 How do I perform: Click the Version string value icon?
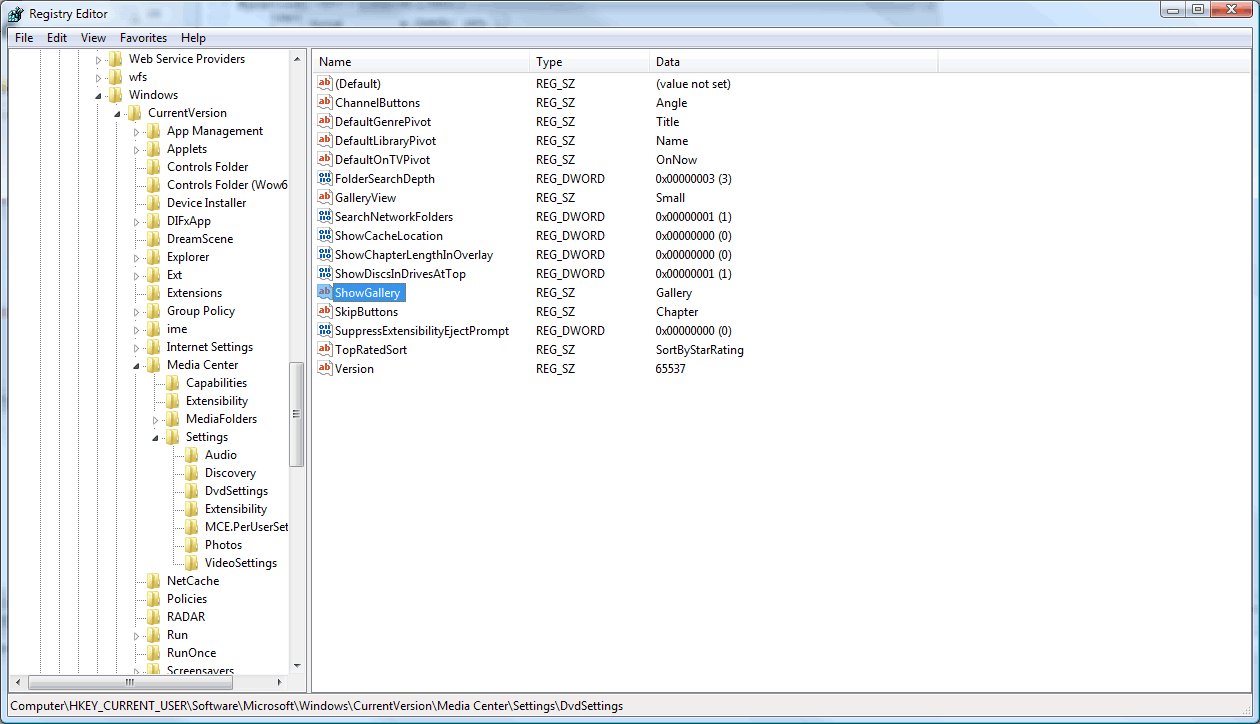[x=324, y=369]
